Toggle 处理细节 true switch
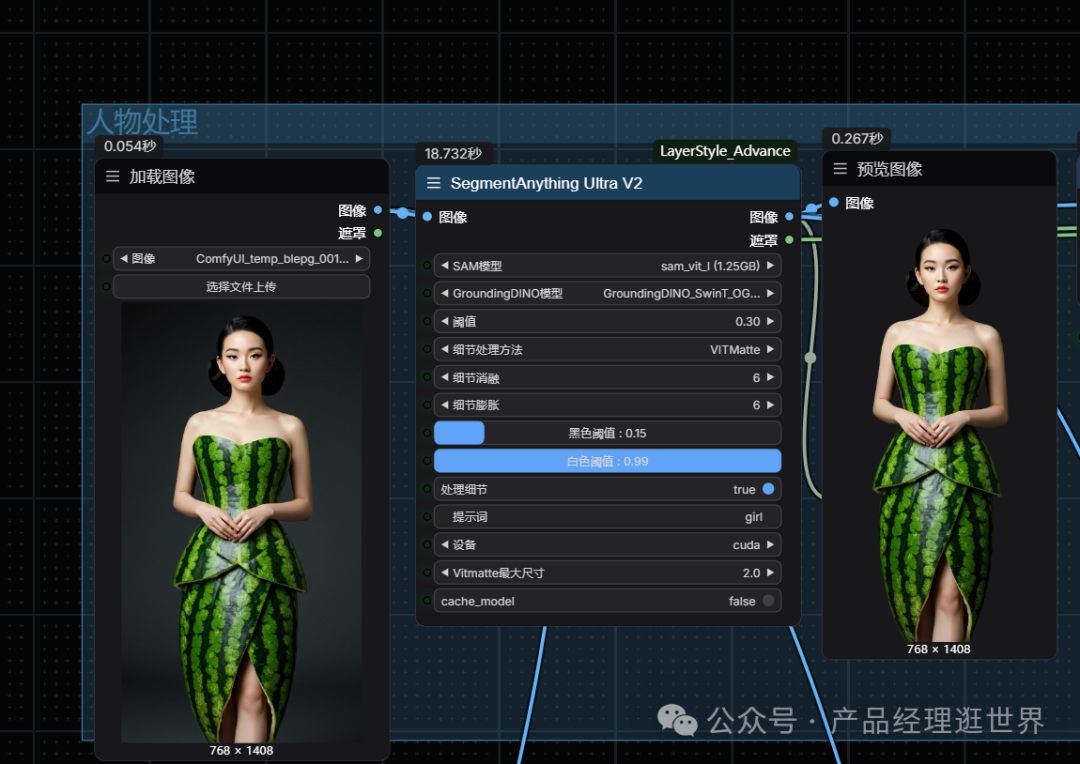1080x764 pixels. click(769, 489)
